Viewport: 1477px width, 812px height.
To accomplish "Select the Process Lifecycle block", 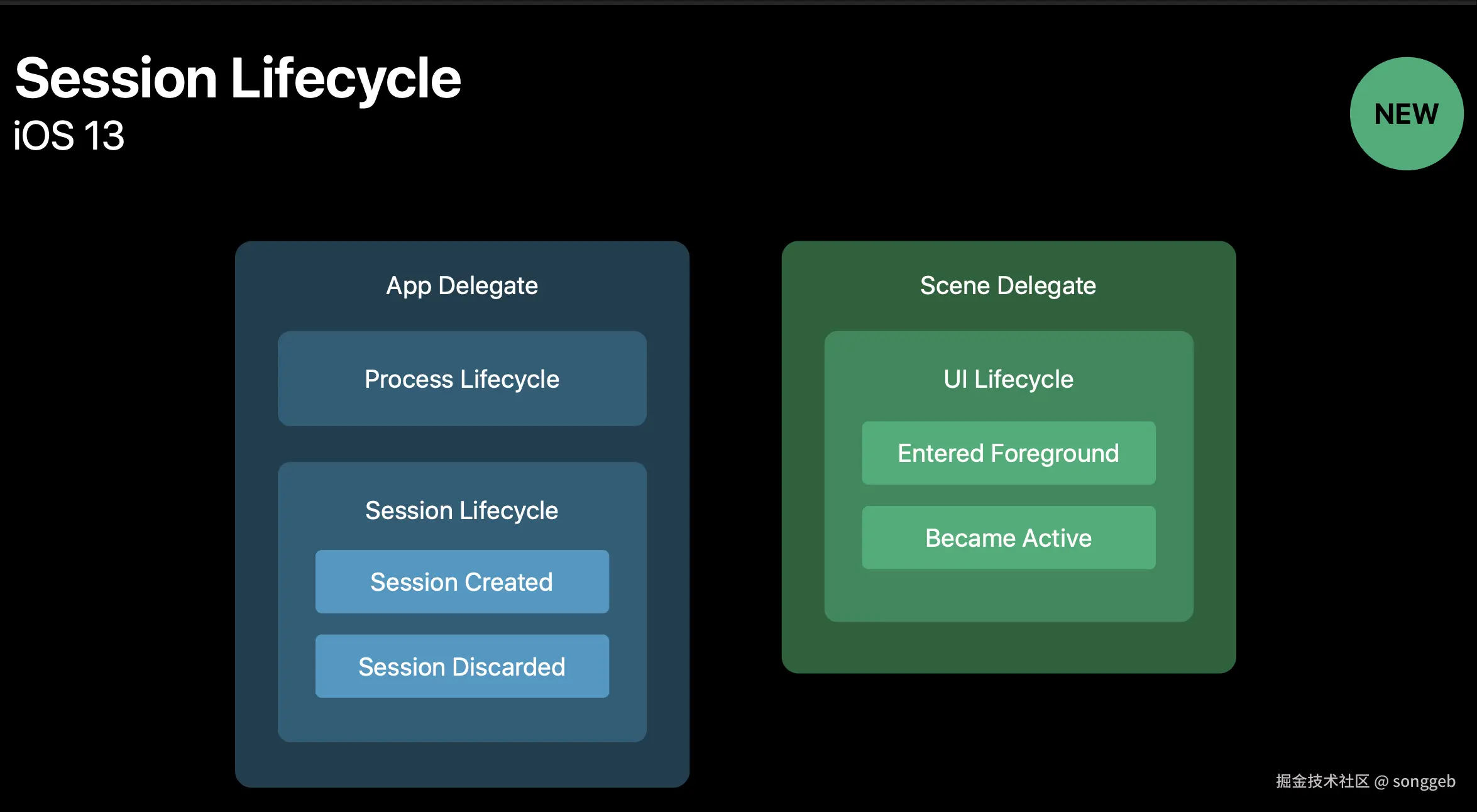I will (462, 379).
